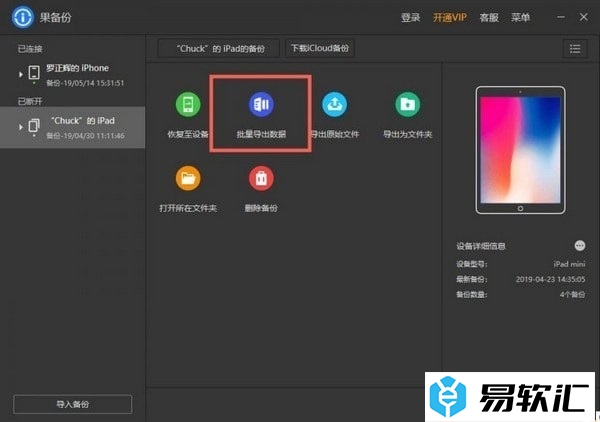Click the 导出原始文件 export original files icon
The image size is (600, 422).
334,104
